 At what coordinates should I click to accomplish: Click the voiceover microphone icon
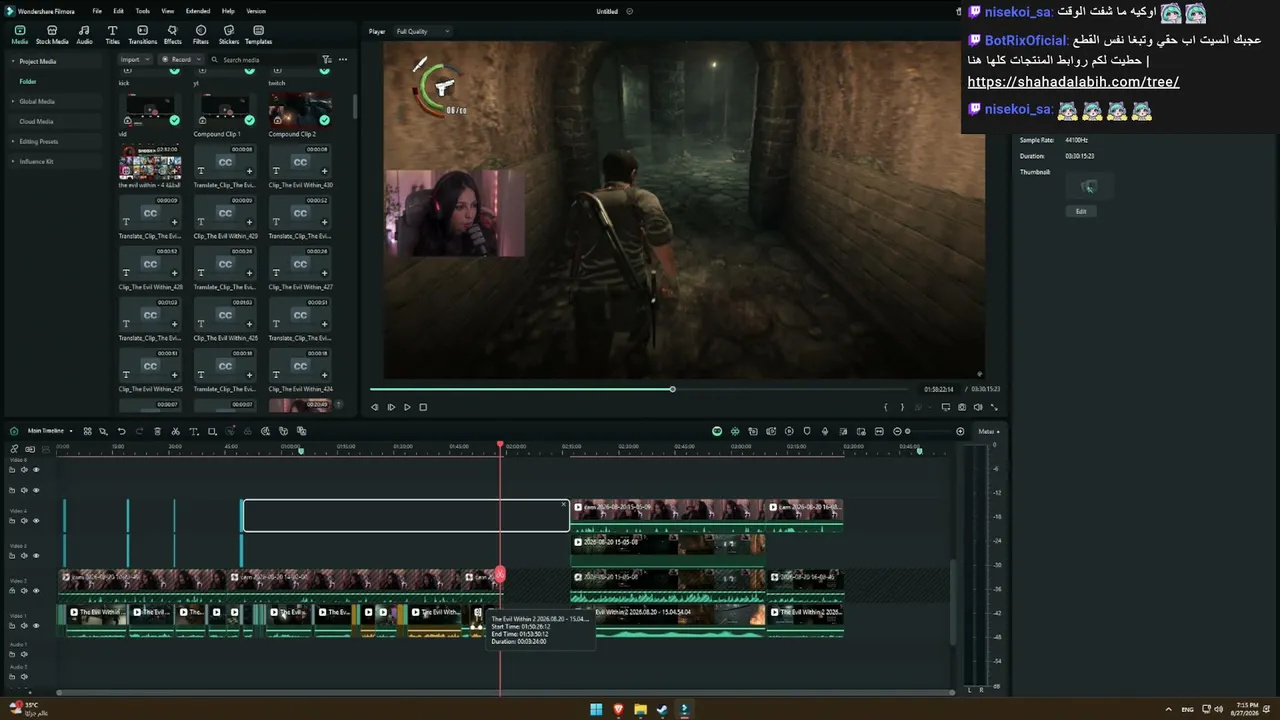click(825, 431)
